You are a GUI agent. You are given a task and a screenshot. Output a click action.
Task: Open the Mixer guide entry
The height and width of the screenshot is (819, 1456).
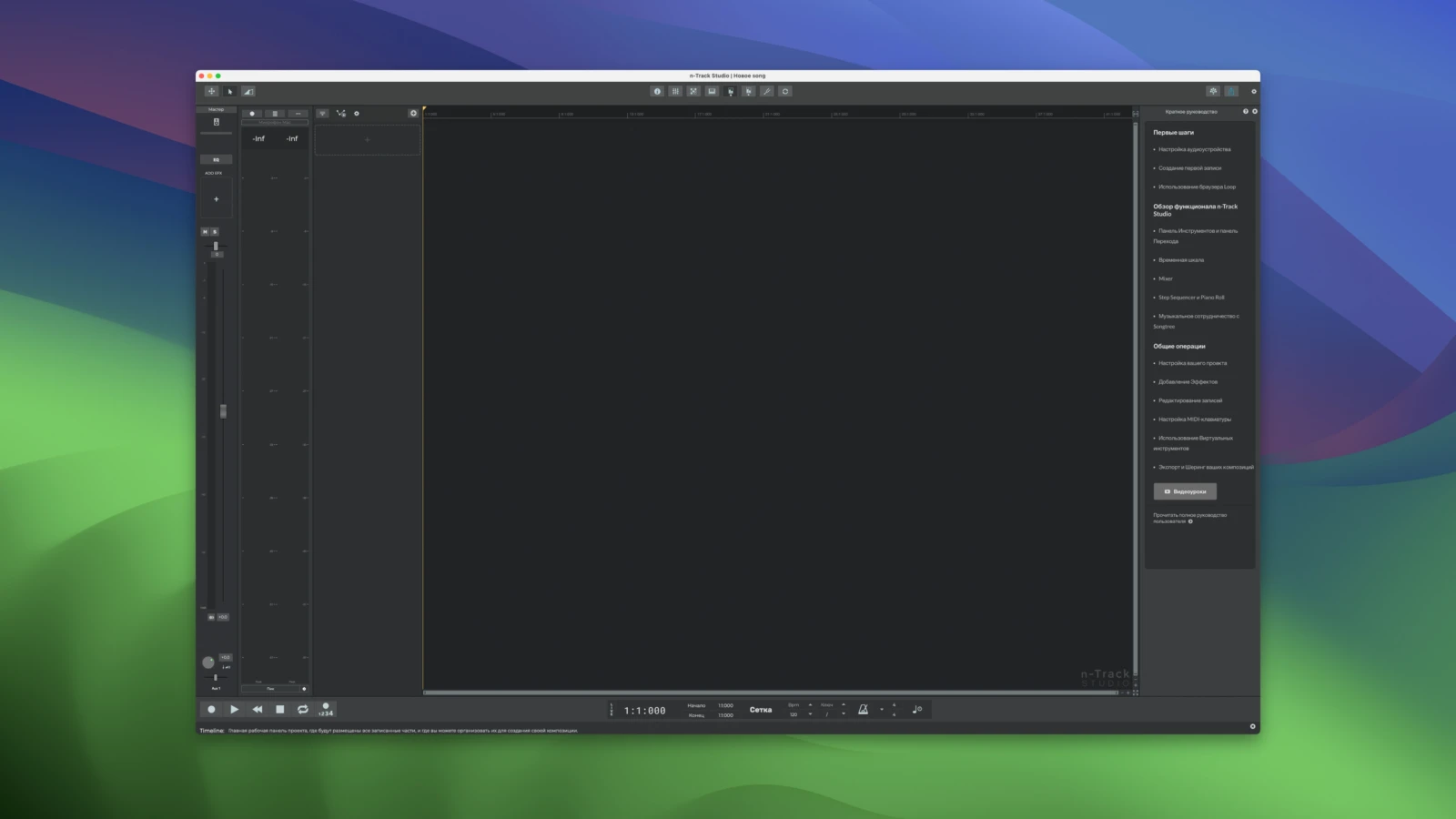point(1166,278)
